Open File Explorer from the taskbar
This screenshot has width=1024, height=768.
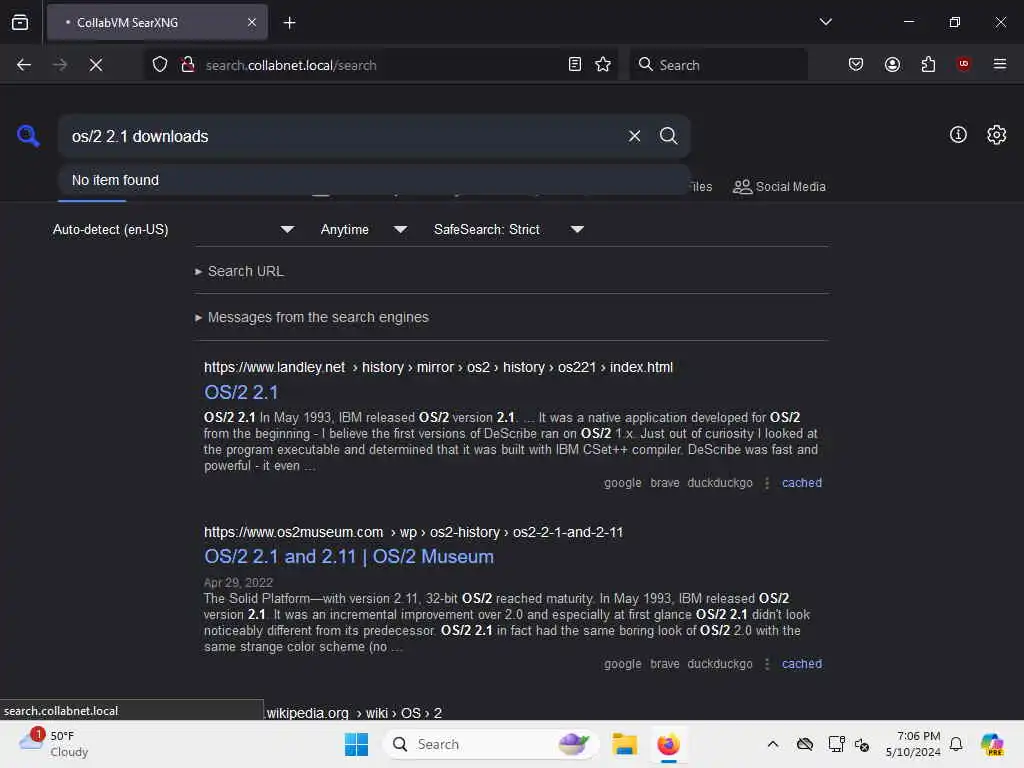[624, 744]
